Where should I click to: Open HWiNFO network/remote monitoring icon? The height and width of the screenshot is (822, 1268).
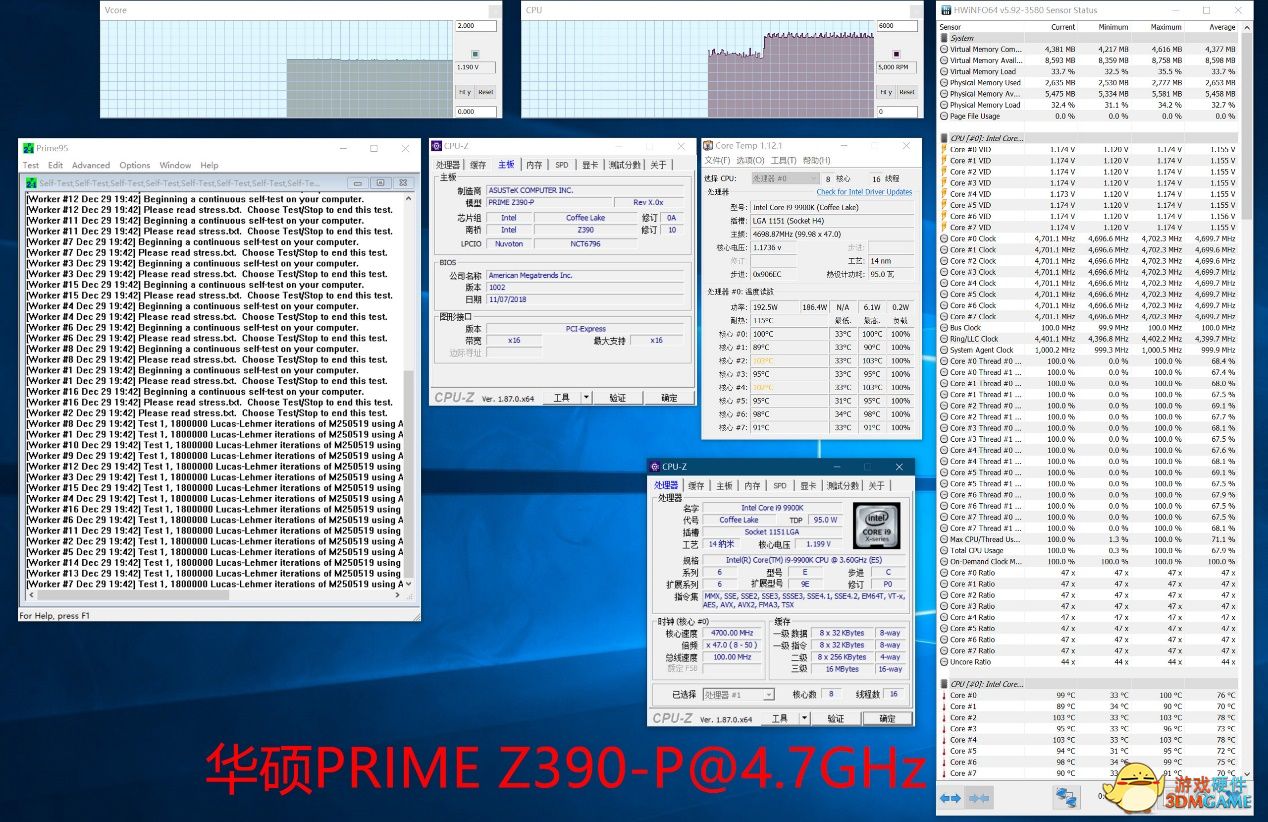click(1067, 797)
